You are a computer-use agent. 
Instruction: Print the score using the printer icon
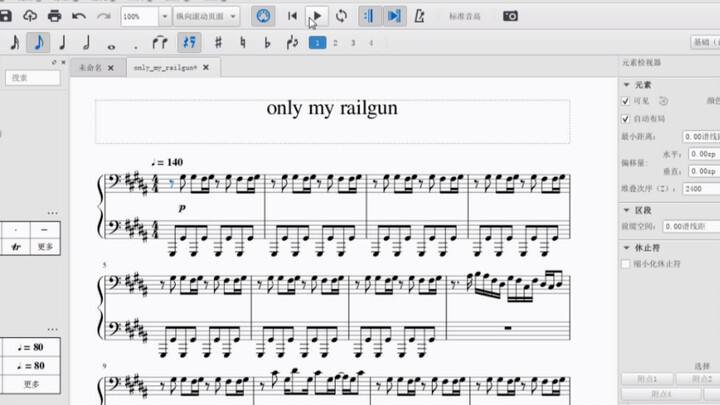pos(55,16)
